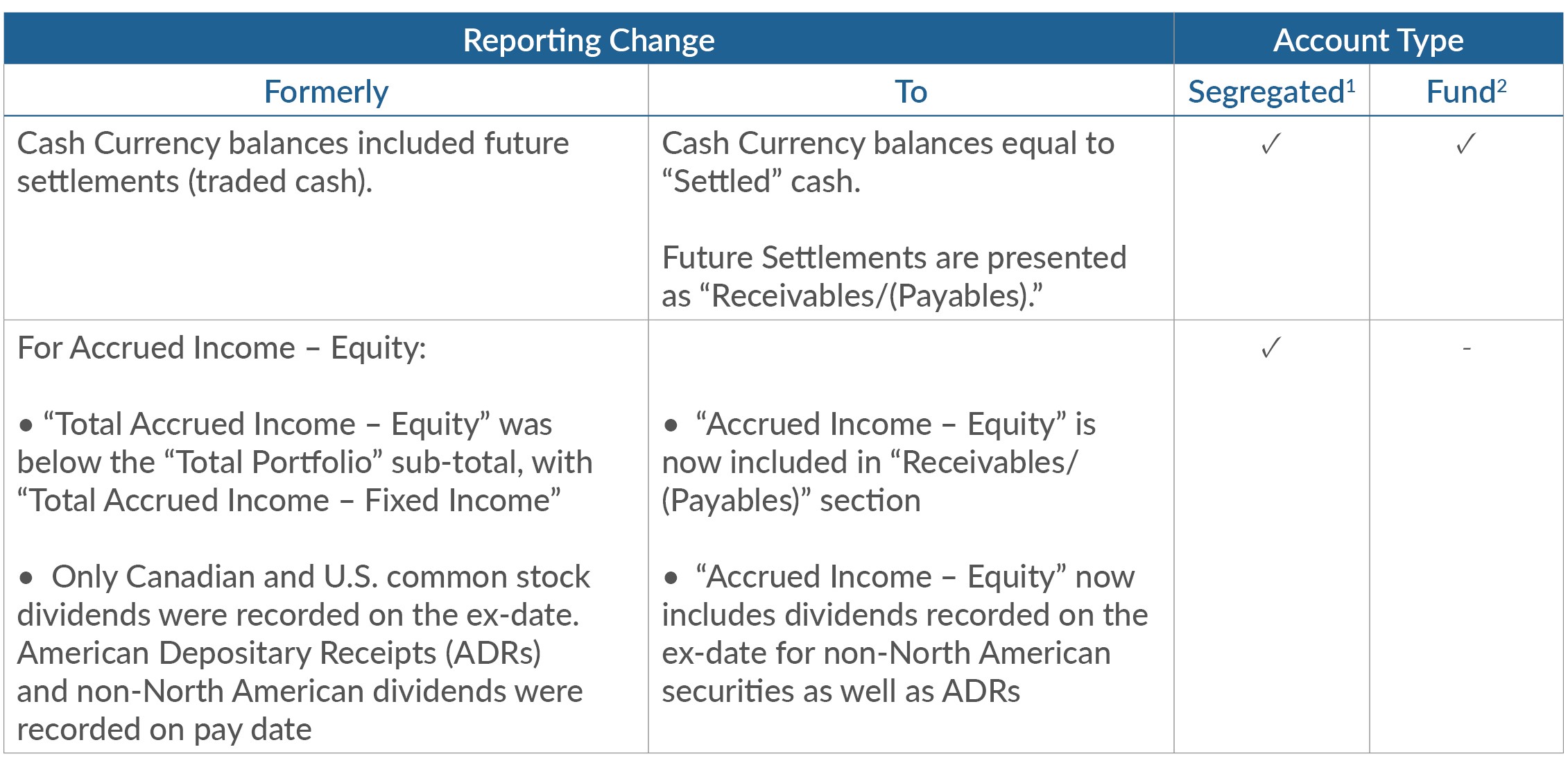1568x763 pixels.
Task: Click 'Future Settlements are presented as Receivables/(Payables)'
Action: pyautogui.click(x=894, y=277)
